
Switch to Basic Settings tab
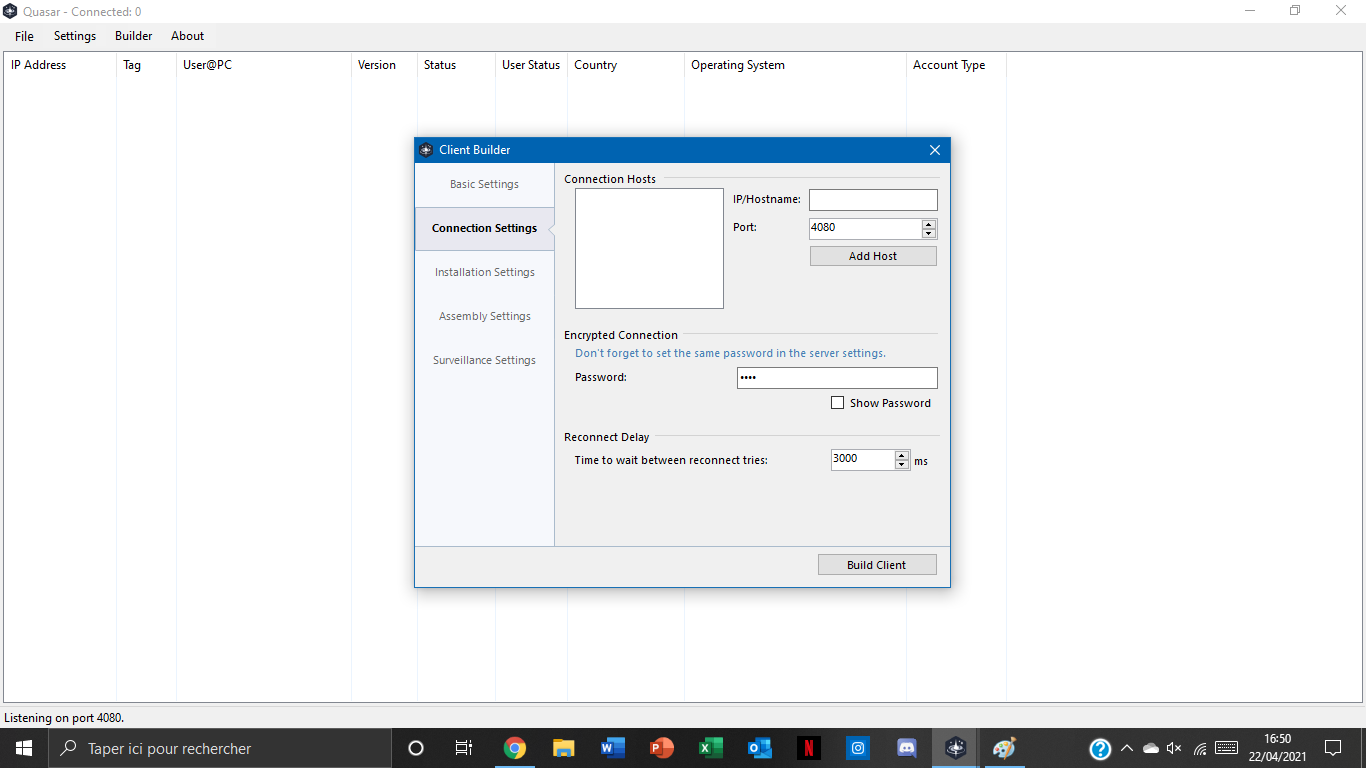pyautogui.click(x=484, y=184)
